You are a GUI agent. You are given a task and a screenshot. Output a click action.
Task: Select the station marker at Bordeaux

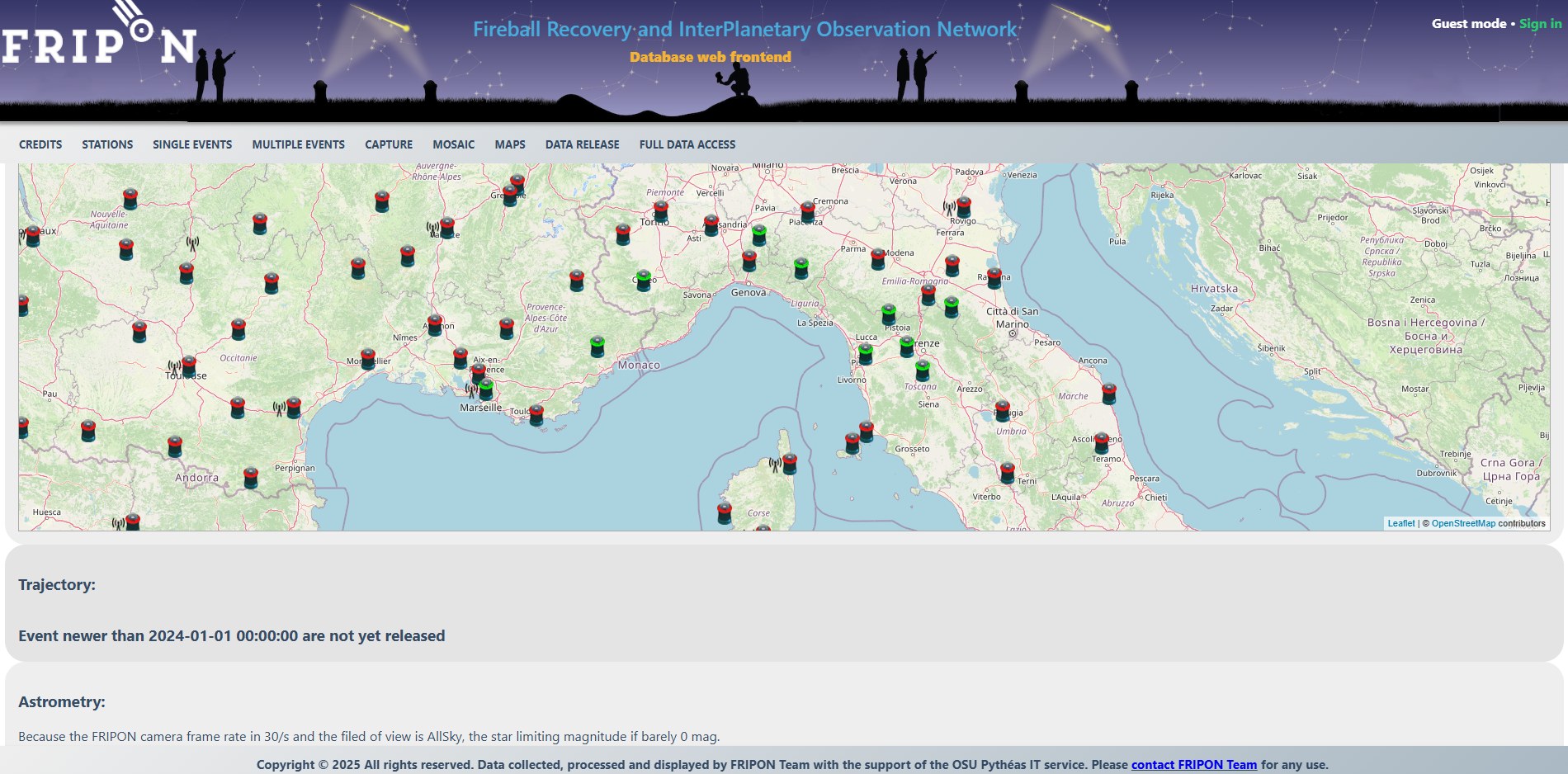click(x=33, y=236)
